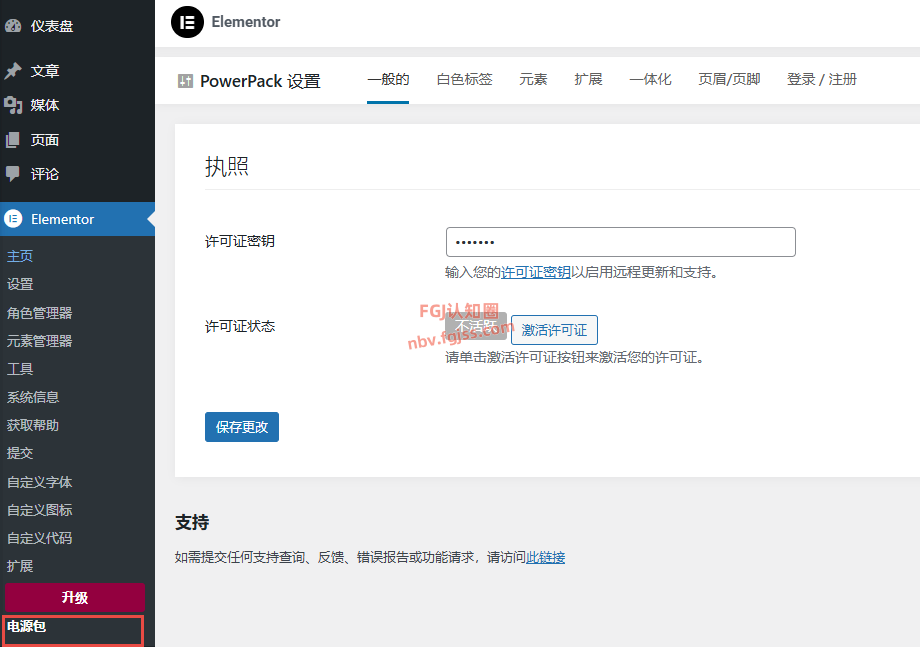Click the 许可证密钥 field label
The height and width of the screenshot is (647, 920).
(x=239, y=241)
